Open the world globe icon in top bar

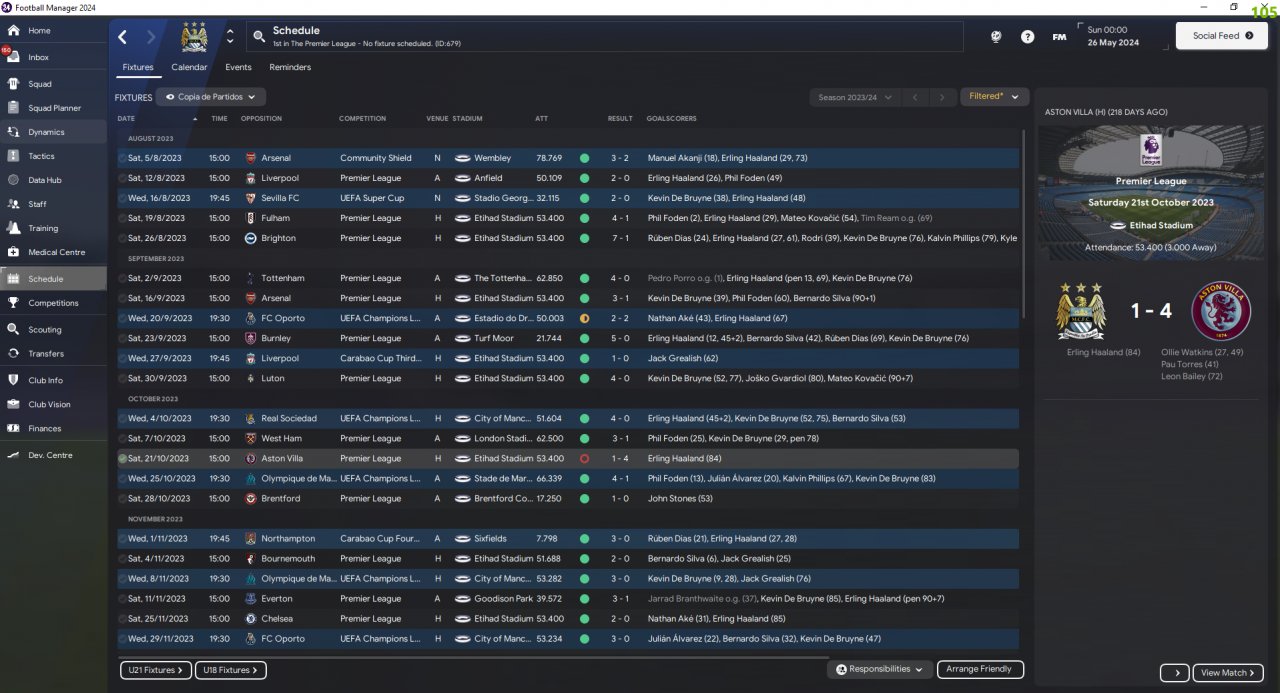click(996, 37)
